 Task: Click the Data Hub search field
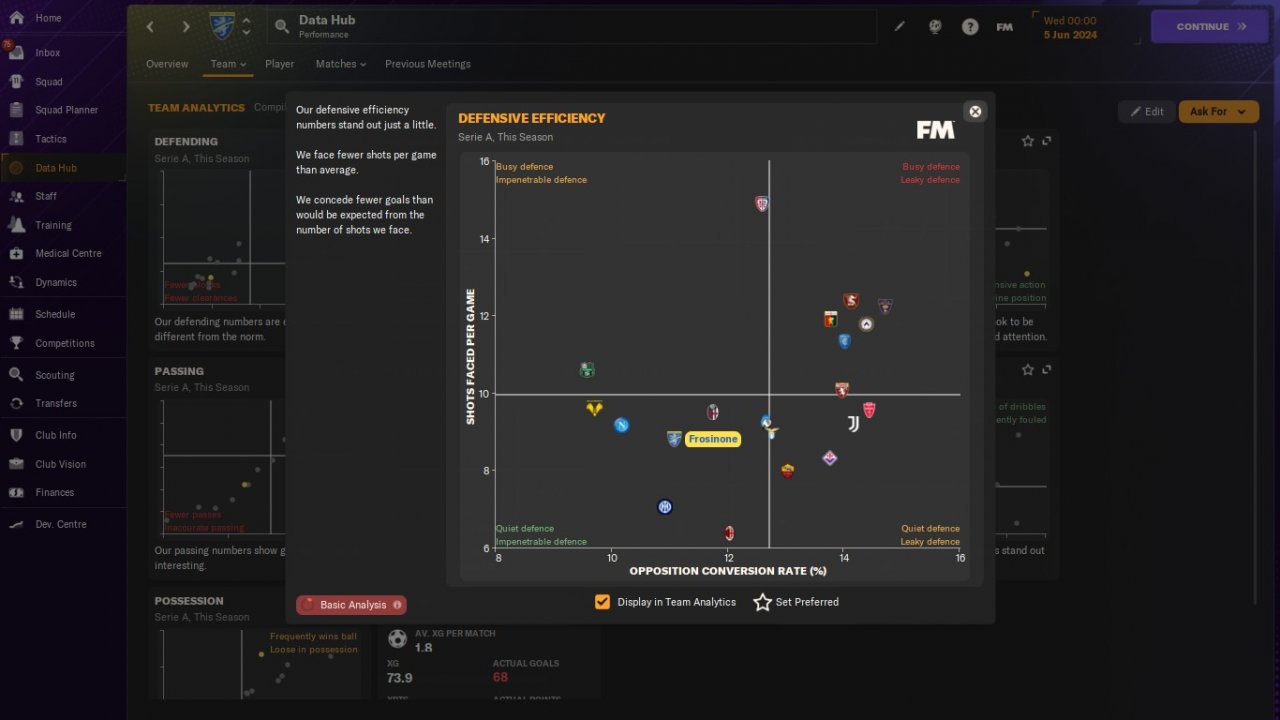(x=572, y=27)
